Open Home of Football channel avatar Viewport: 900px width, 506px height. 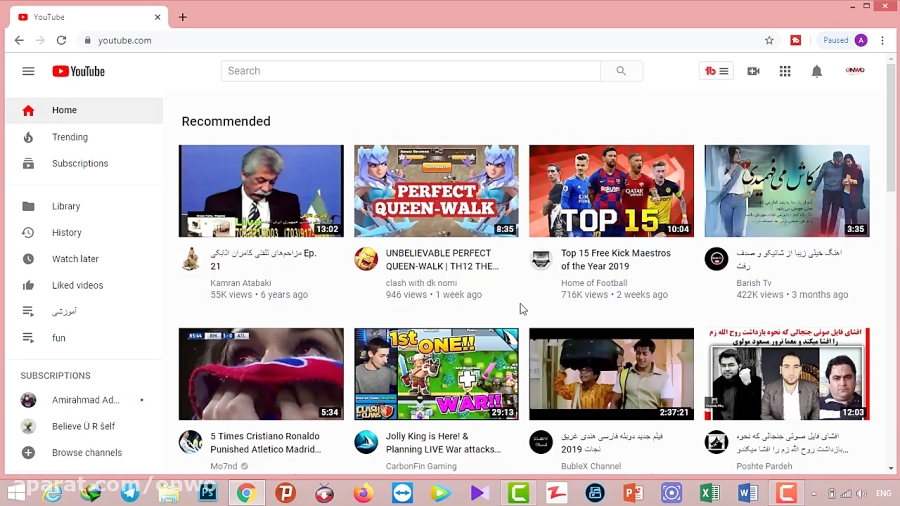(541, 259)
